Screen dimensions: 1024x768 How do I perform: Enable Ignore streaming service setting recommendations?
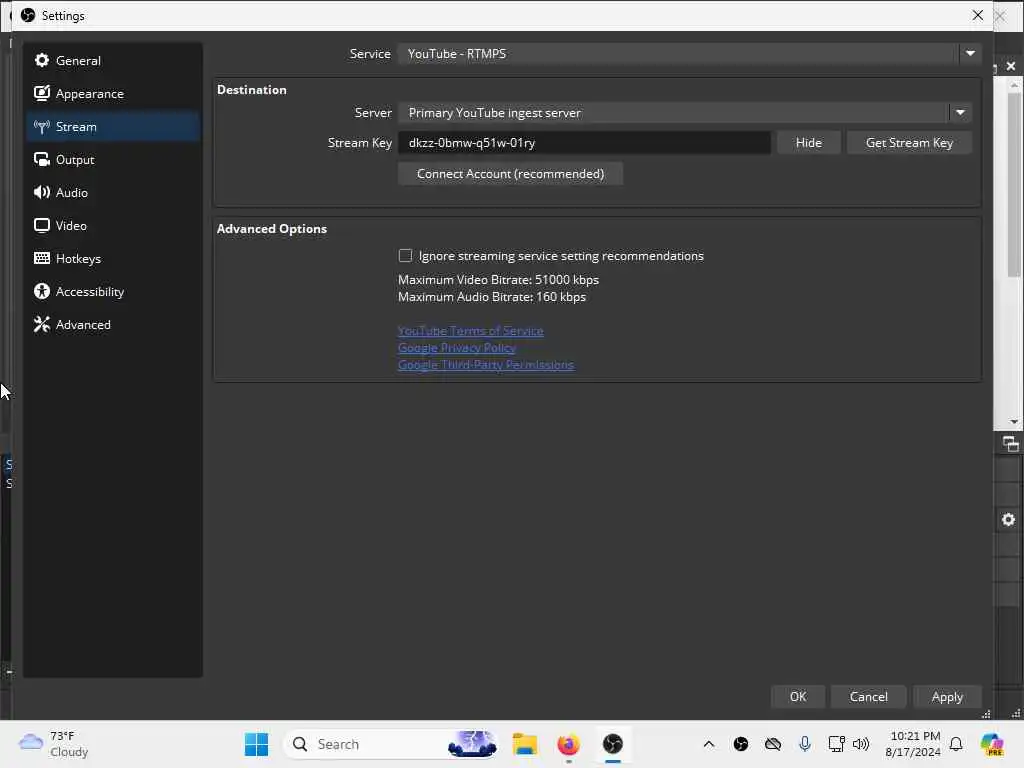[405, 255]
